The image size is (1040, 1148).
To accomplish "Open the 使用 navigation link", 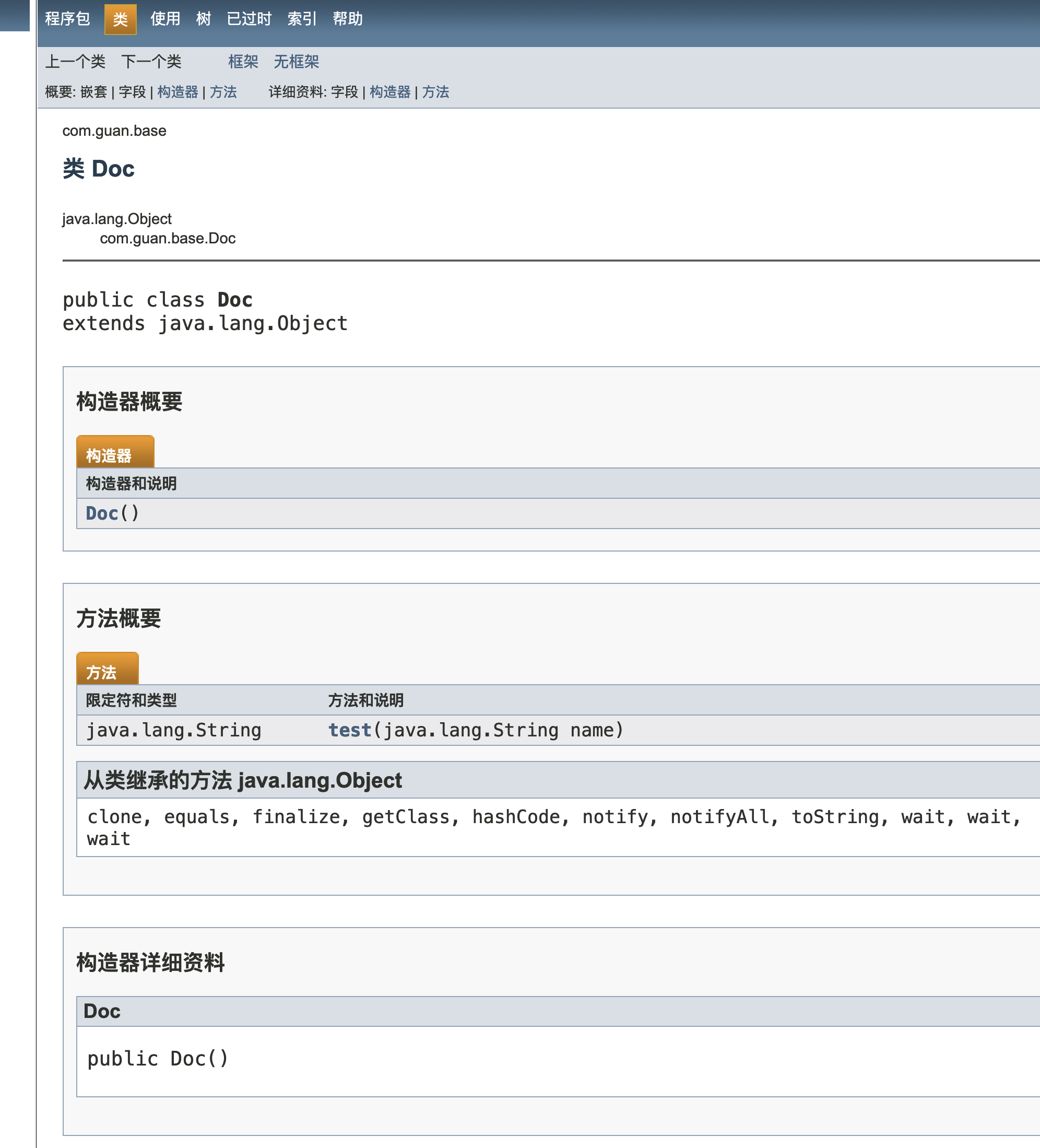I will point(165,19).
